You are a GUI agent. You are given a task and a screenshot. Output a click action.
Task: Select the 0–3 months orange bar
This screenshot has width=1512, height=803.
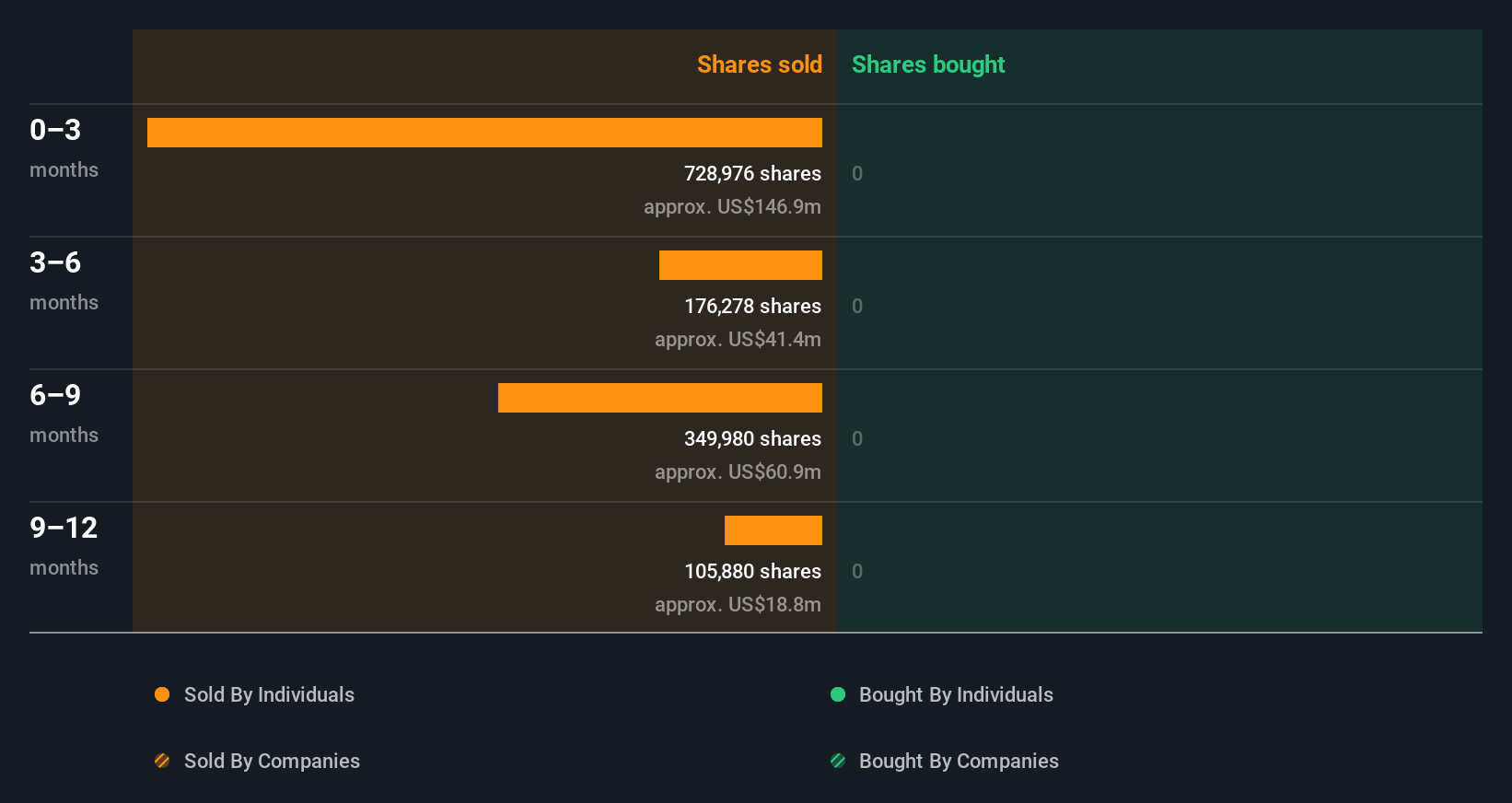484,133
